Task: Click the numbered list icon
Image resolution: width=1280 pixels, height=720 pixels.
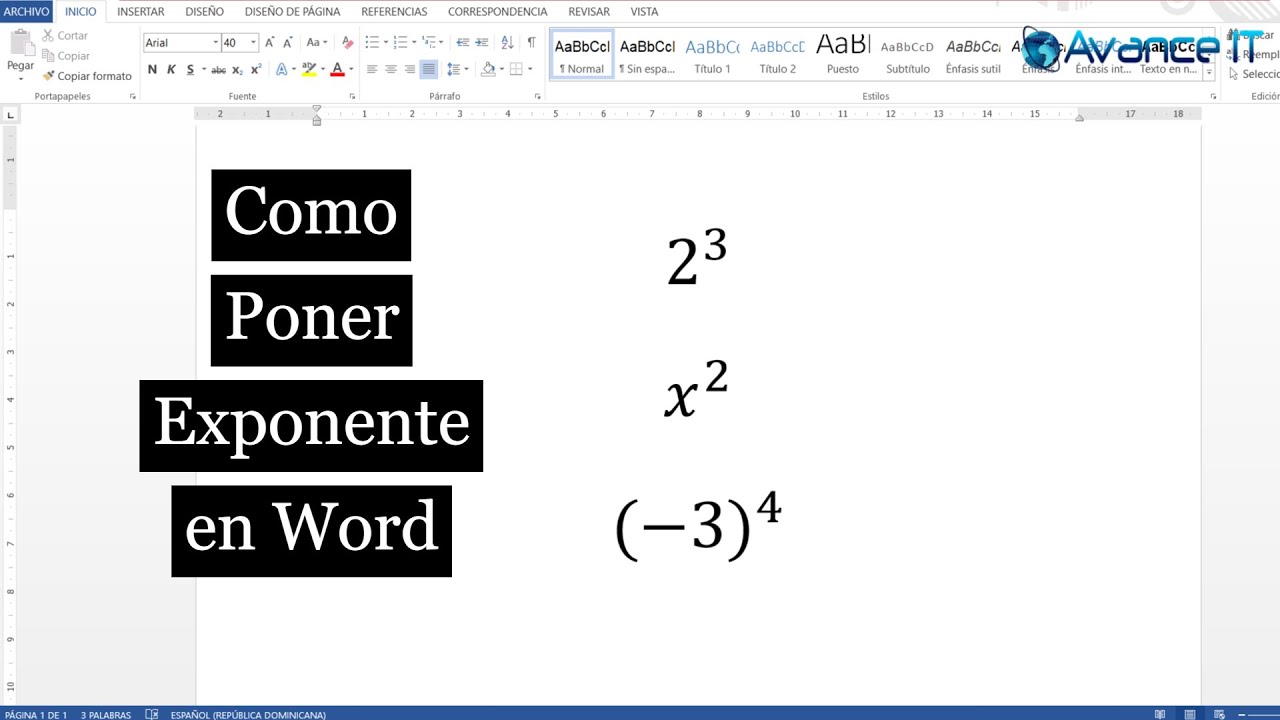Action: click(400, 42)
